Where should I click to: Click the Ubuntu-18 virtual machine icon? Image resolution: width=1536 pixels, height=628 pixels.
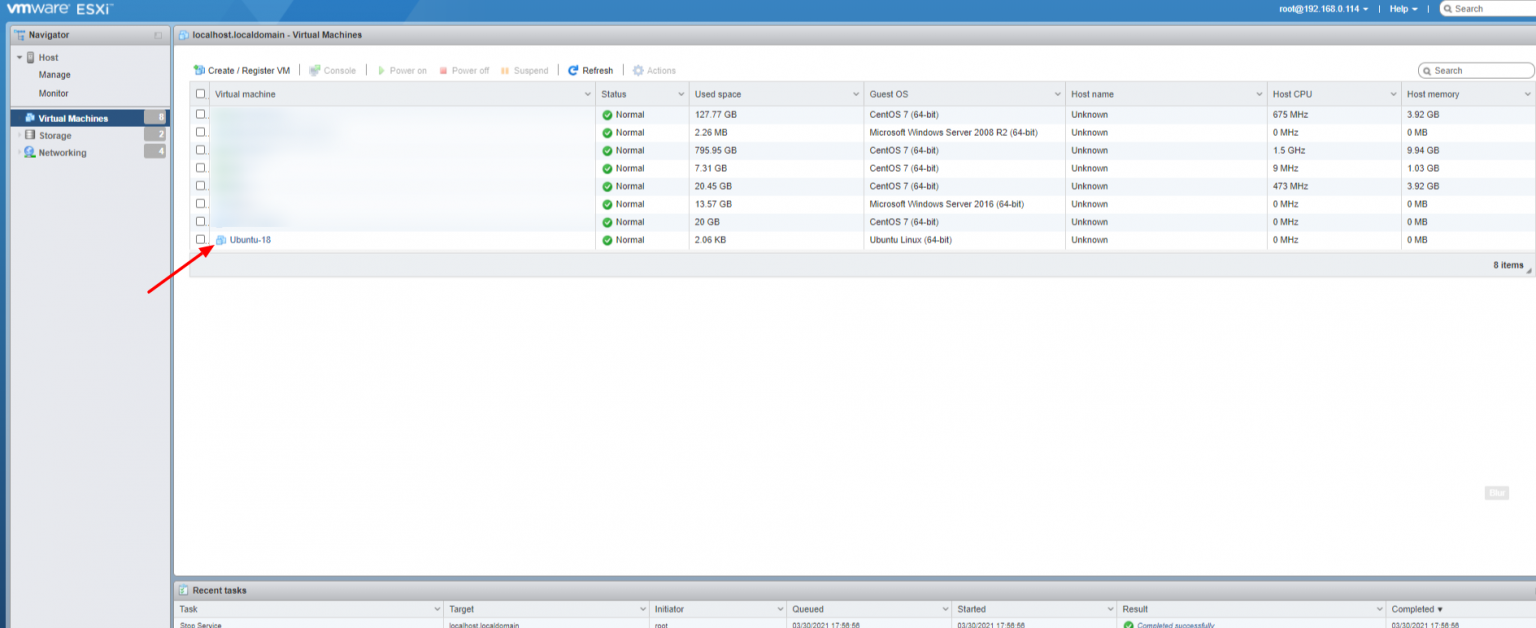pyautogui.click(x=221, y=240)
